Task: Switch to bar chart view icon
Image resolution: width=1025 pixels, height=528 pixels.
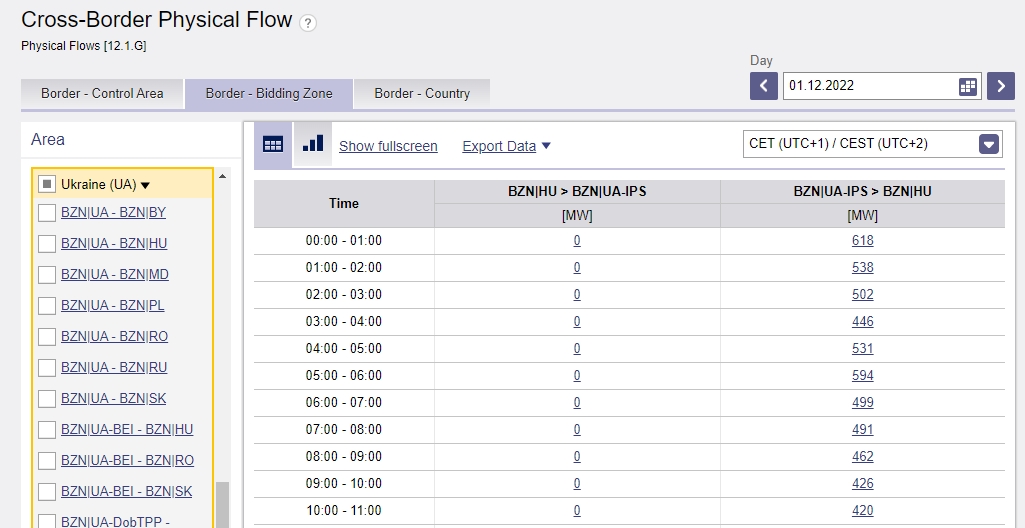Action: pyautogui.click(x=312, y=144)
